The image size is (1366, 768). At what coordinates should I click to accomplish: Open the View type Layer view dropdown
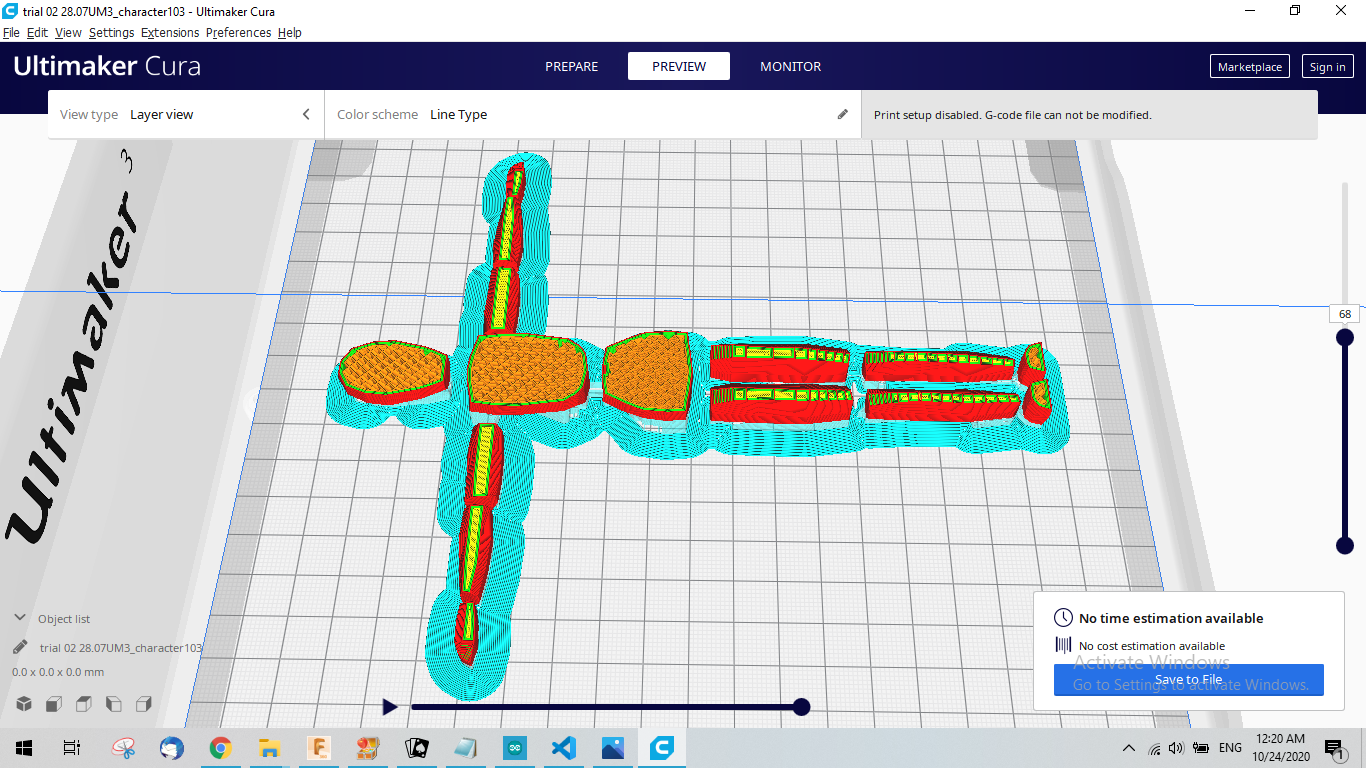(185, 114)
